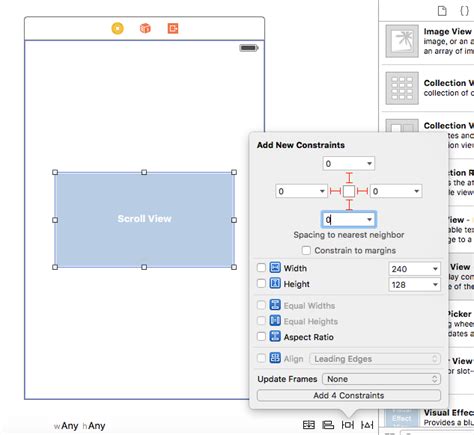The image size is (474, 435).
Task: Click the battery indicator in the canvas
Action: tap(249, 48)
